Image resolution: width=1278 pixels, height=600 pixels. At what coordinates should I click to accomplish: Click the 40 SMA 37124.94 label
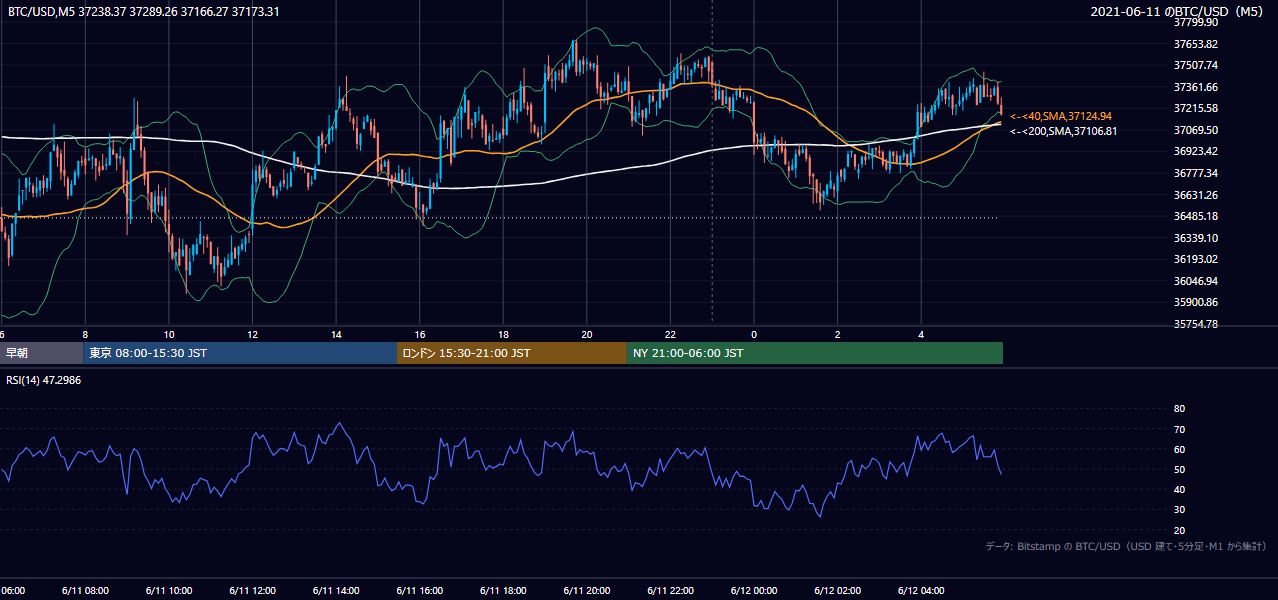(1061, 116)
